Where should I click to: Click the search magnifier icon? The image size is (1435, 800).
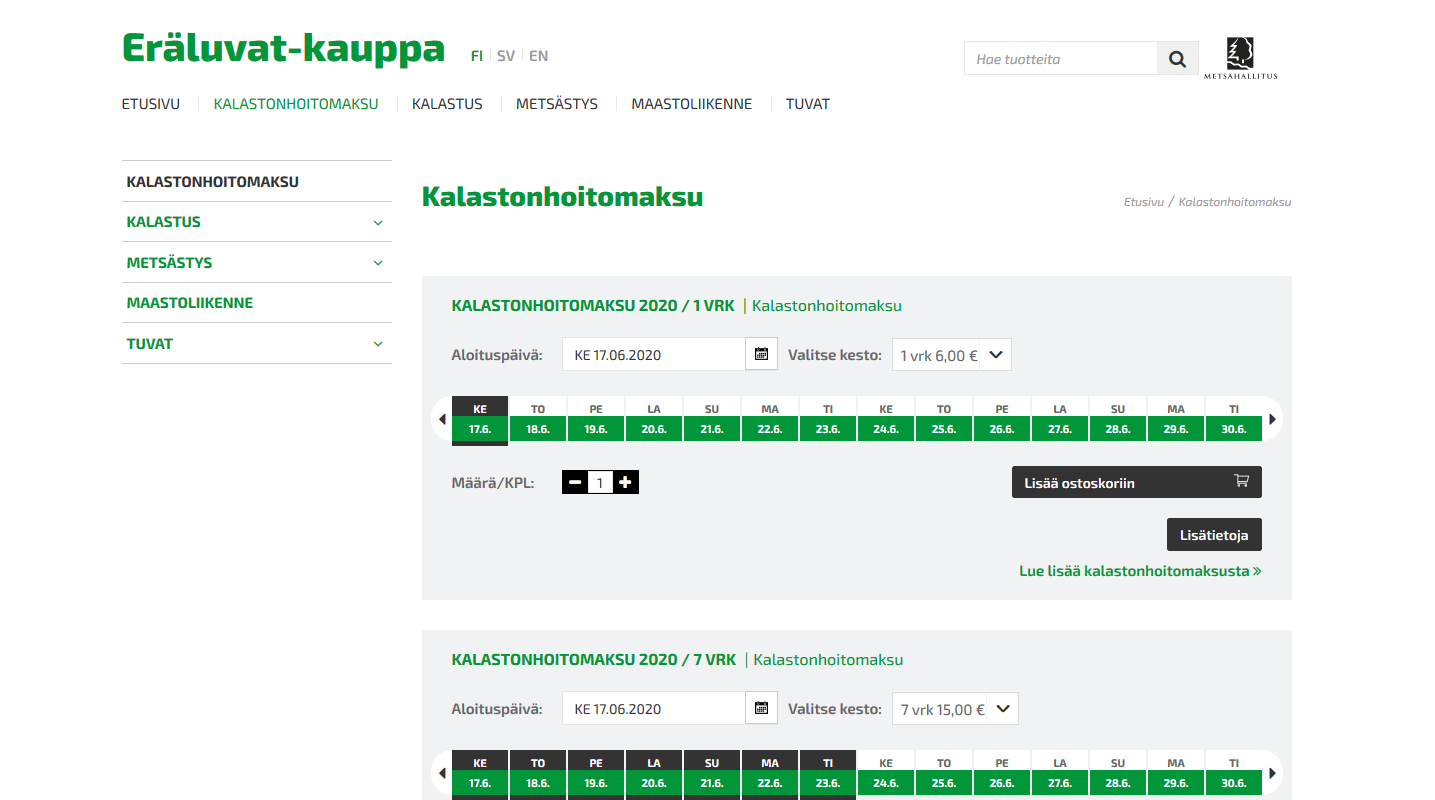(x=1177, y=59)
